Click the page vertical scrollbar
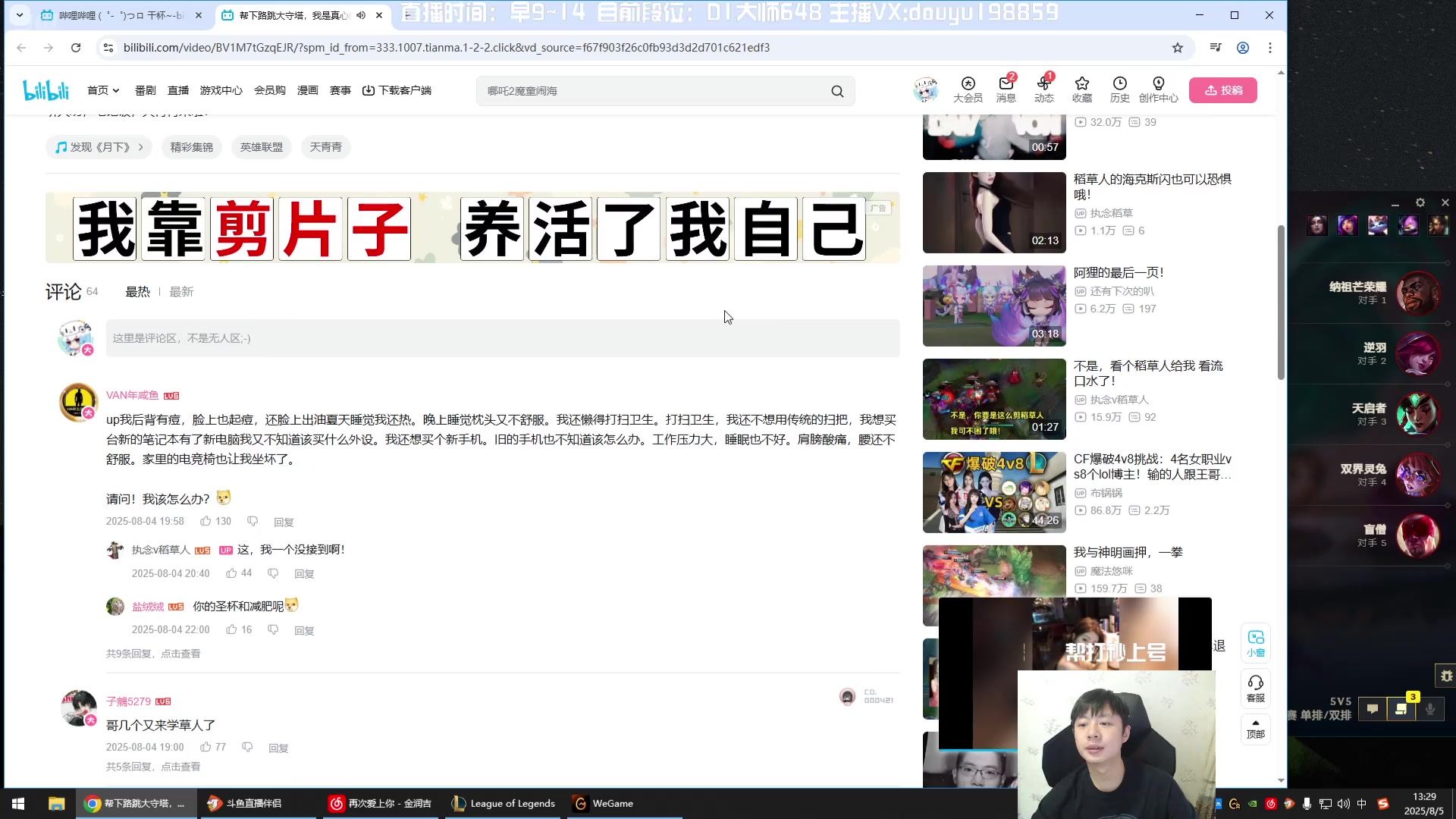The width and height of the screenshot is (1456, 819). [x=1281, y=303]
